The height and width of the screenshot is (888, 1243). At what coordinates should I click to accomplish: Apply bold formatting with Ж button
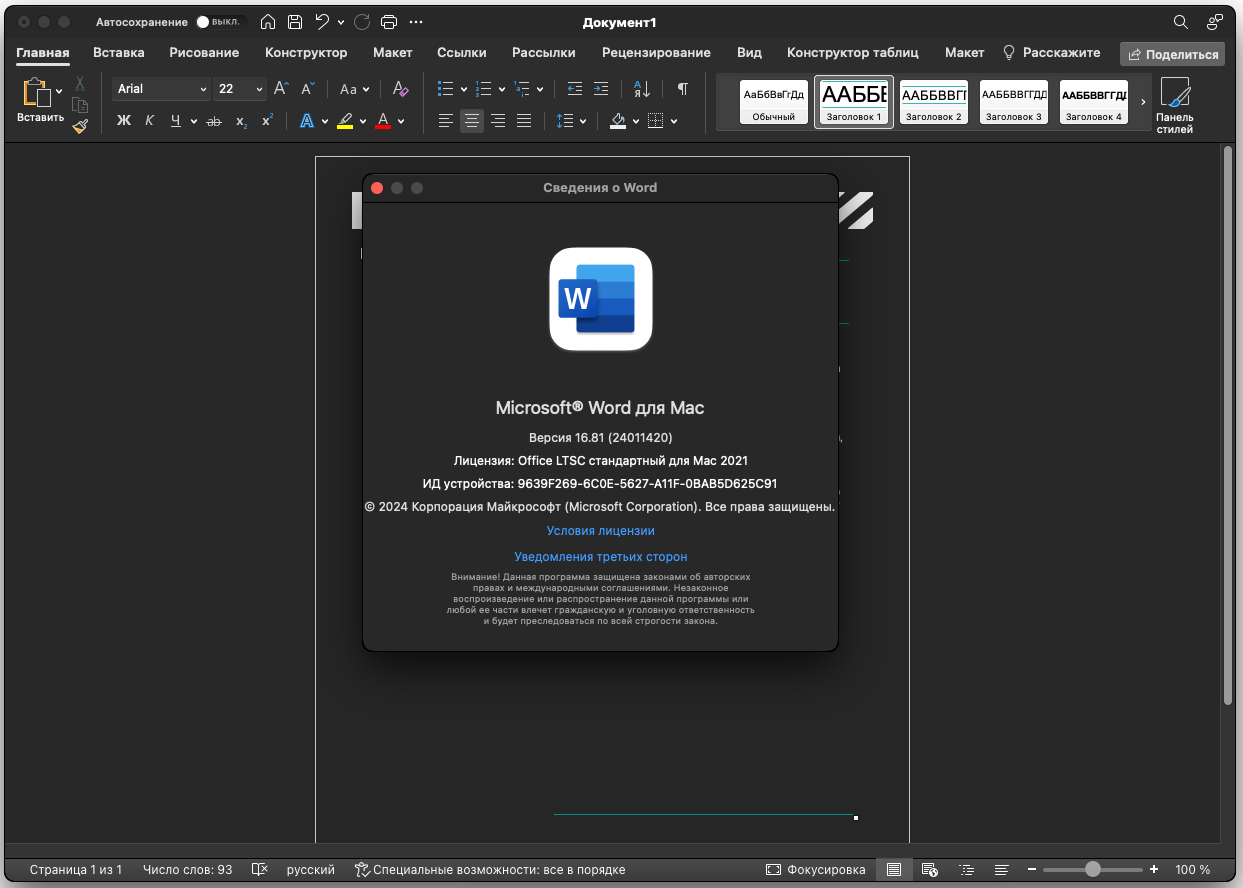[x=124, y=121]
